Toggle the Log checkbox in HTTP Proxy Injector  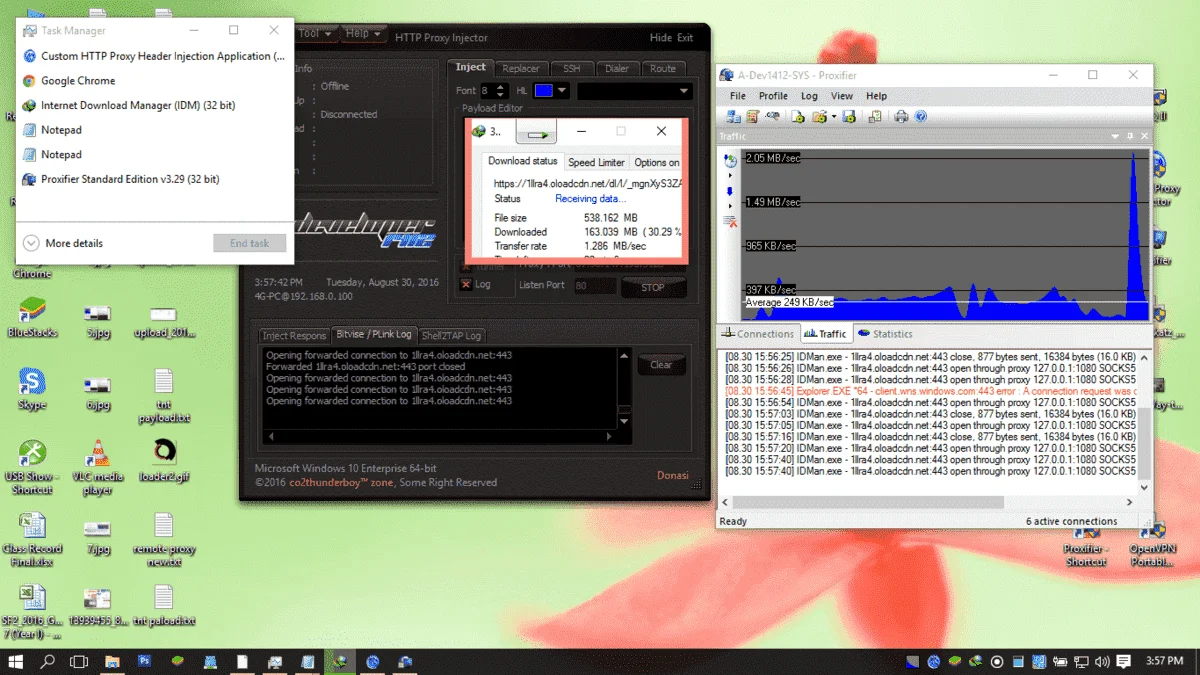point(466,285)
